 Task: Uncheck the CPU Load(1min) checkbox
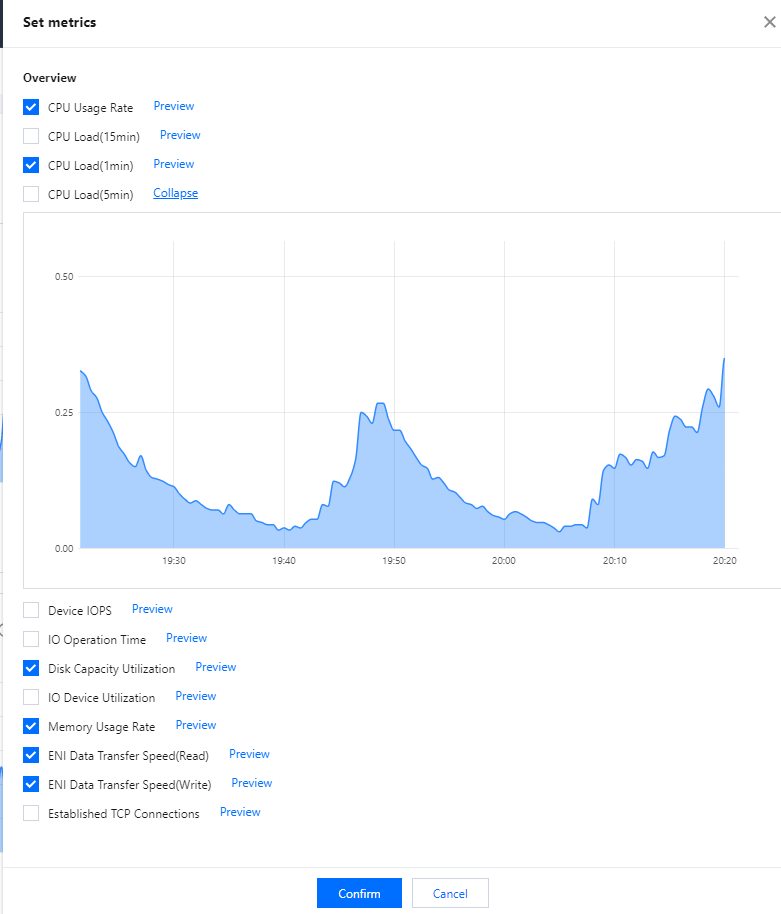point(31,165)
